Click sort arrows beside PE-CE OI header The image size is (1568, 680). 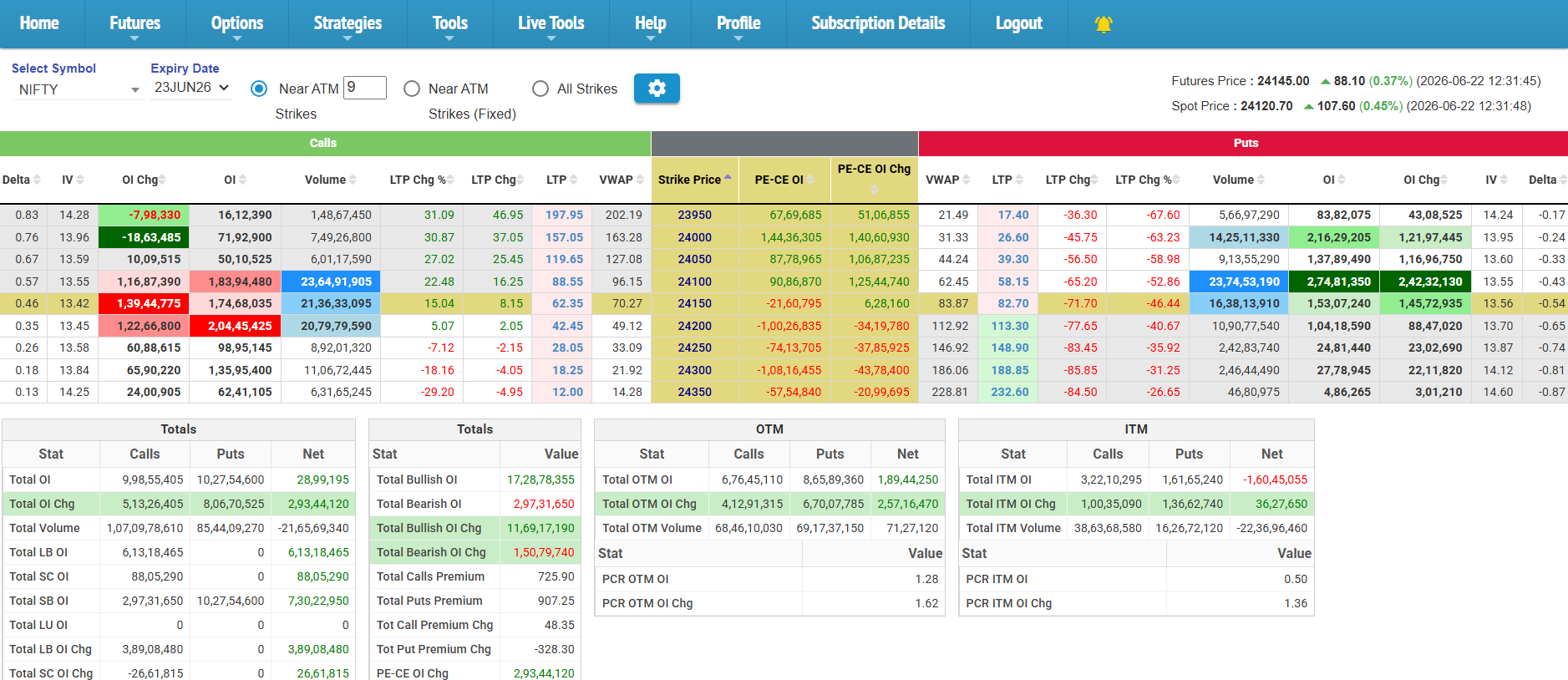(x=810, y=180)
